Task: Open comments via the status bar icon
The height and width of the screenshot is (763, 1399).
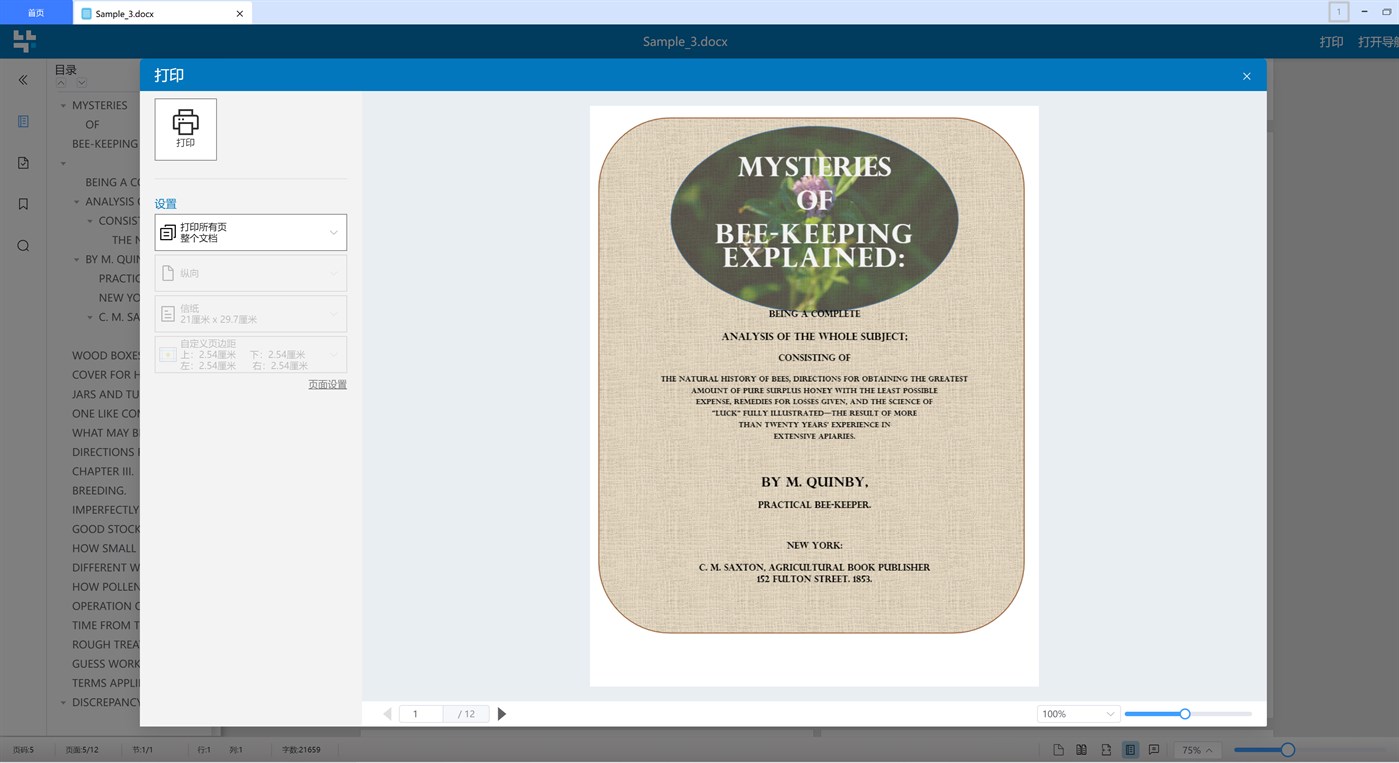Action: tap(1154, 749)
